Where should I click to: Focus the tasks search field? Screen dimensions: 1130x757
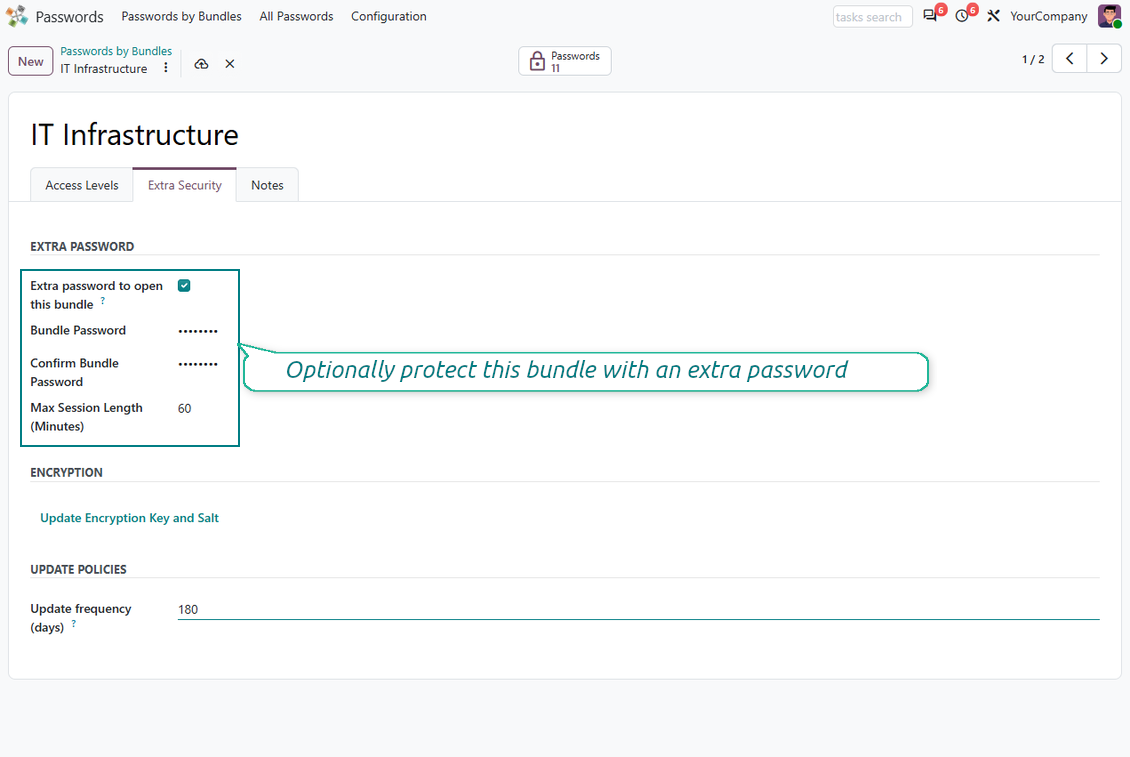[872, 17]
